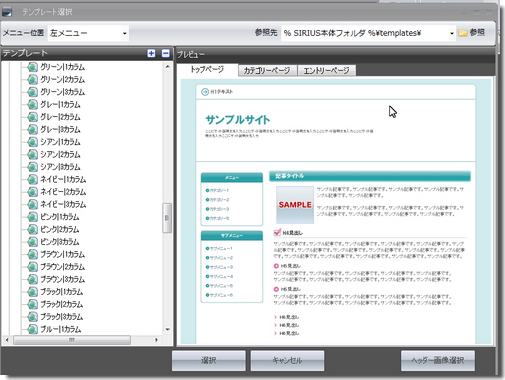Viewport: 505px width, 380px height.
Task: Open the 参照先 templates path dropdown
Action: tap(369, 33)
